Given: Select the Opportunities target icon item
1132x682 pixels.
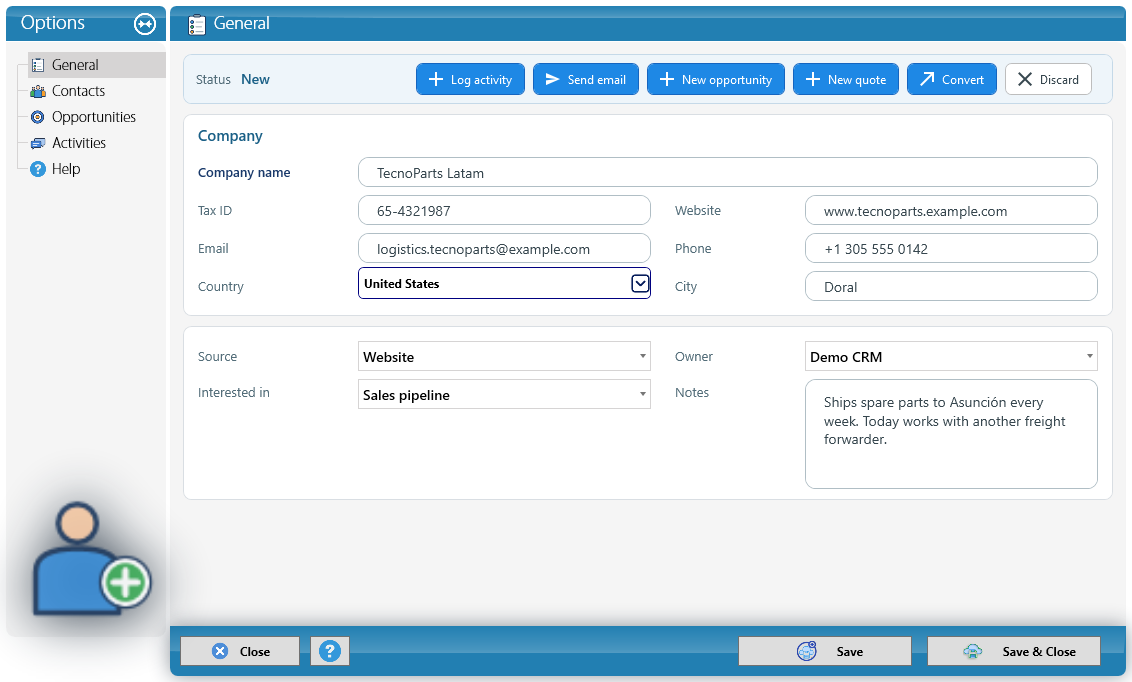Looking at the screenshot, I should tap(38, 117).
